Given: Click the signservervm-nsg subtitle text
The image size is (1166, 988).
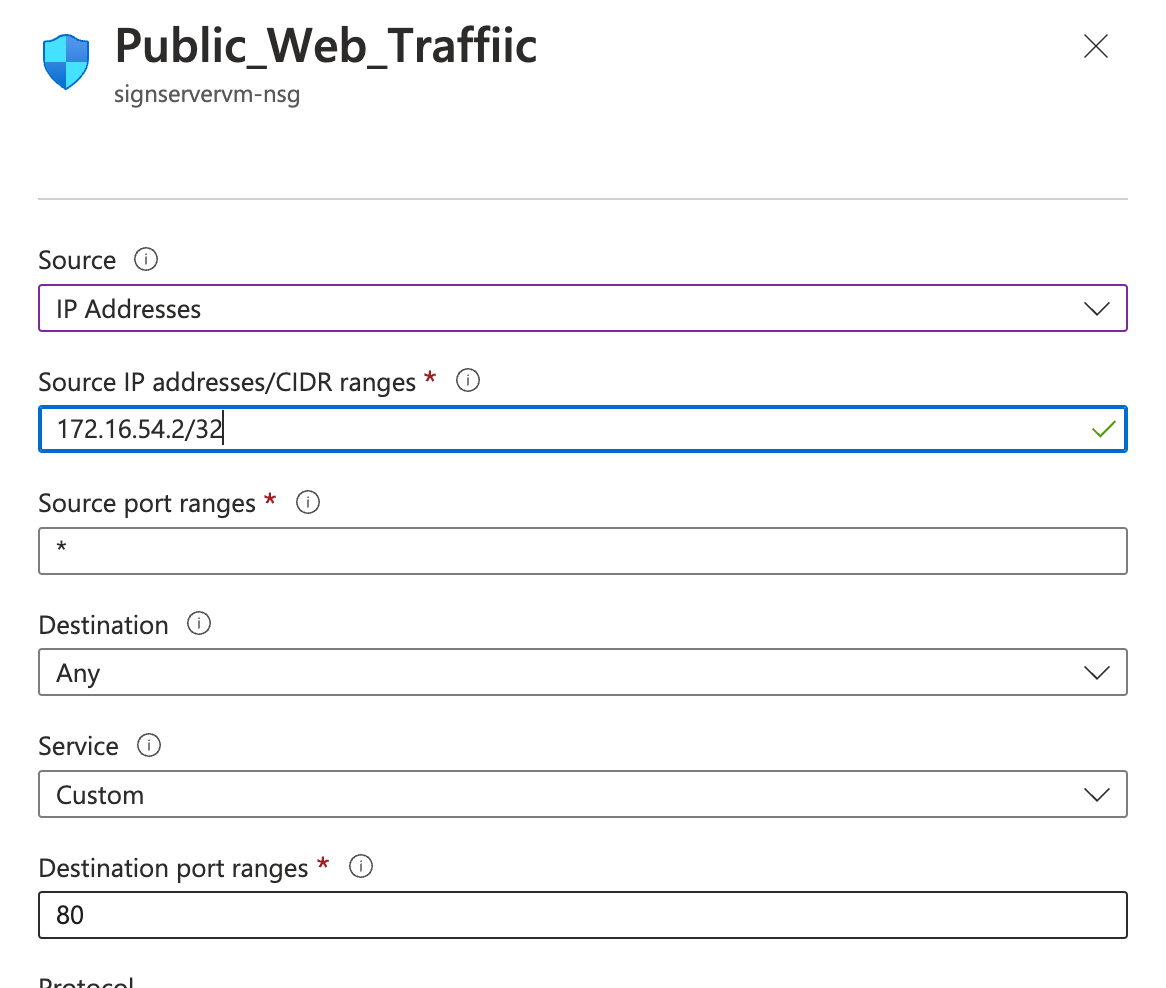Looking at the screenshot, I should tap(207, 96).
